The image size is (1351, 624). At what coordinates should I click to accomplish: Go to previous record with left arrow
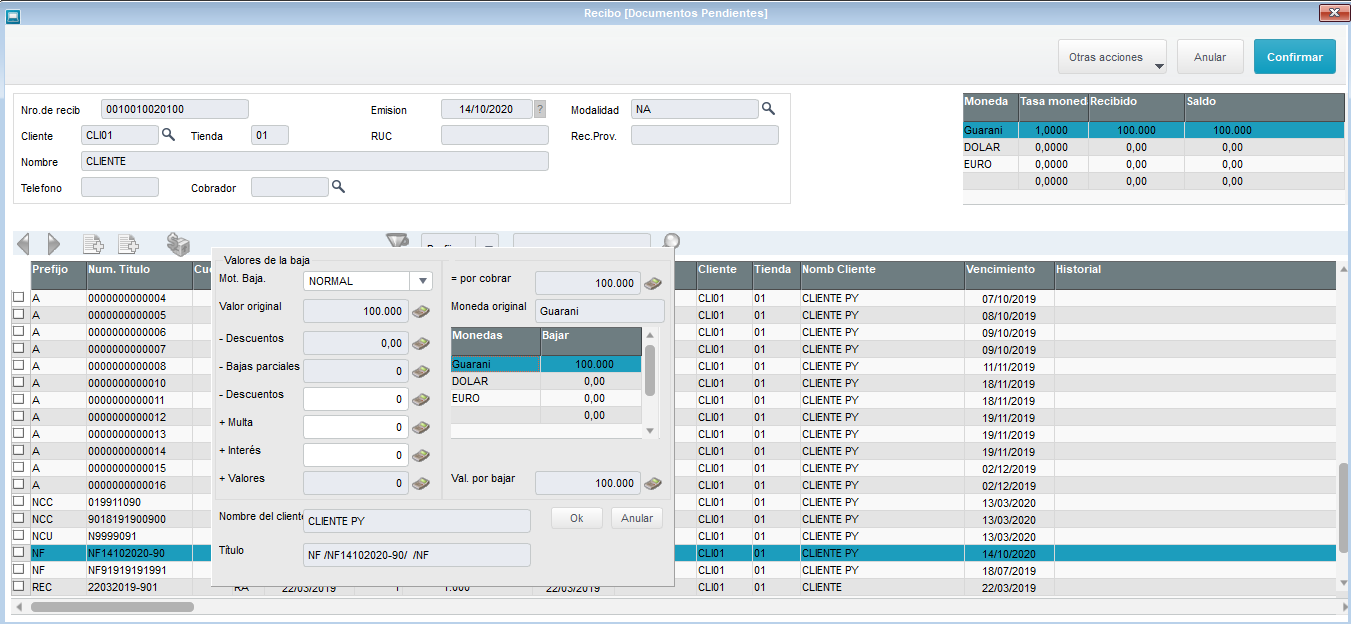click(x=23, y=243)
